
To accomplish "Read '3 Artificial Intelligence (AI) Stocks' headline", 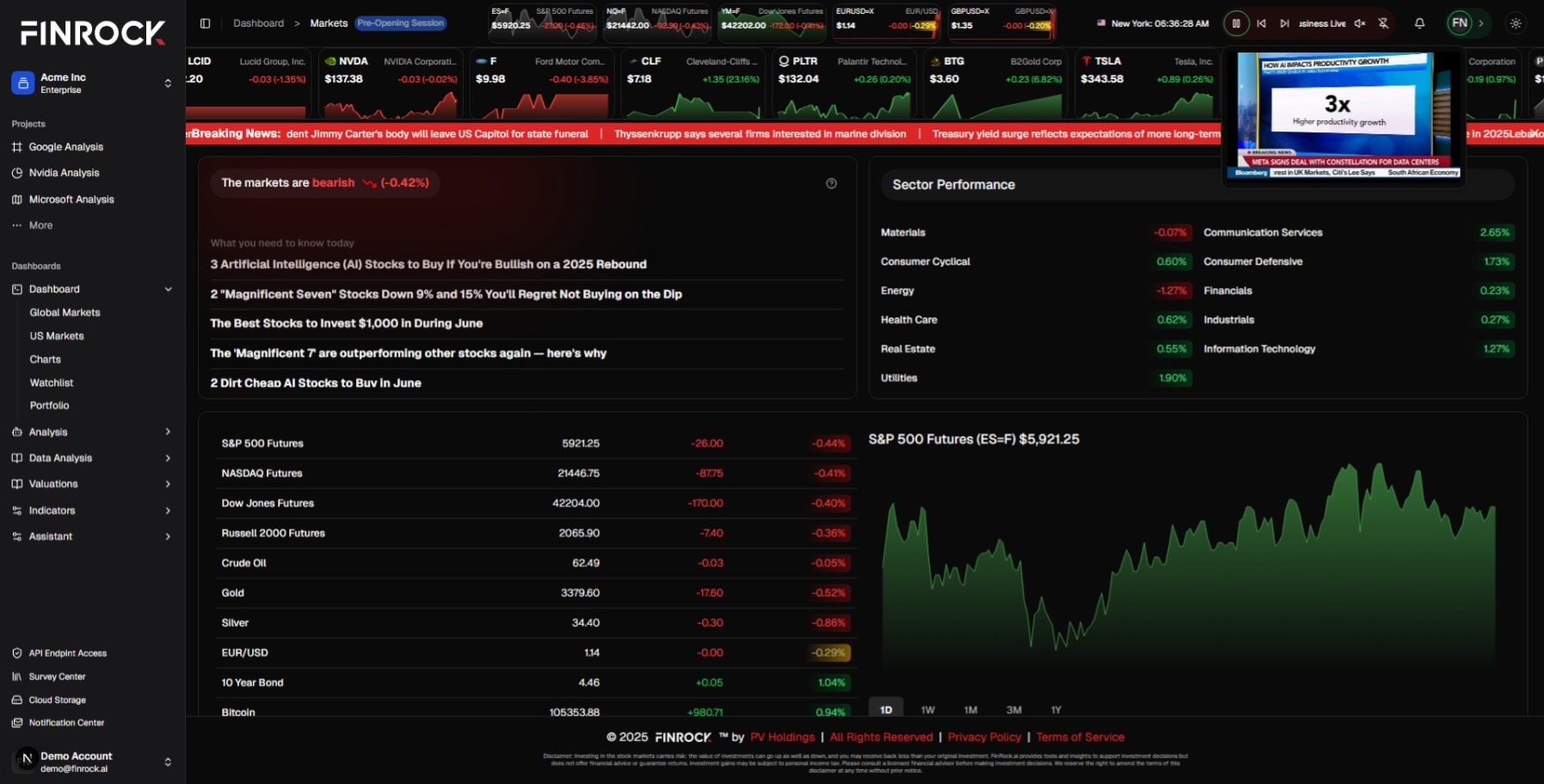I will tap(428, 265).
